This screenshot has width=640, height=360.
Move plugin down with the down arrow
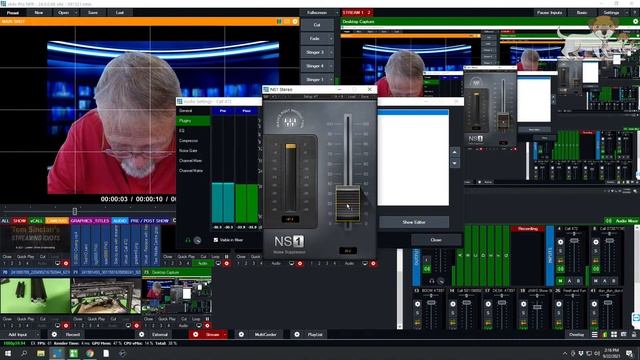(455, 163)
